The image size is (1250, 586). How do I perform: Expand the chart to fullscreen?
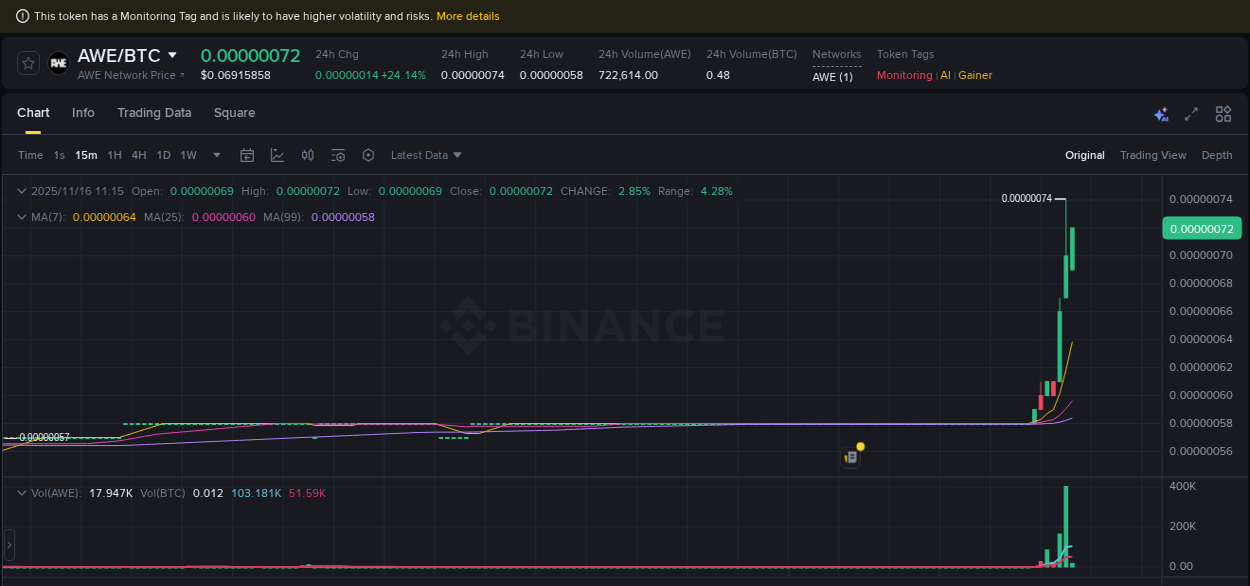[x=1191, y=114]
